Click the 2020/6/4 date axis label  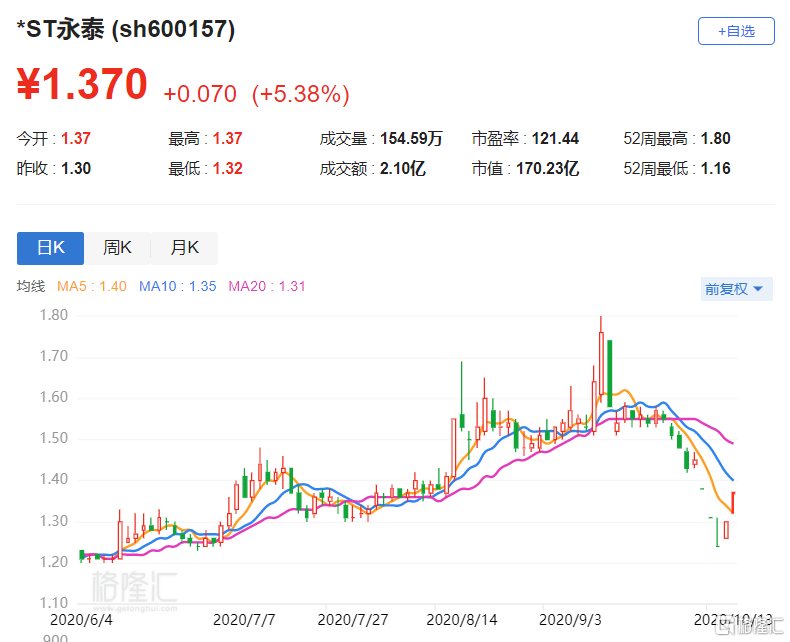[x=81, y=619]
